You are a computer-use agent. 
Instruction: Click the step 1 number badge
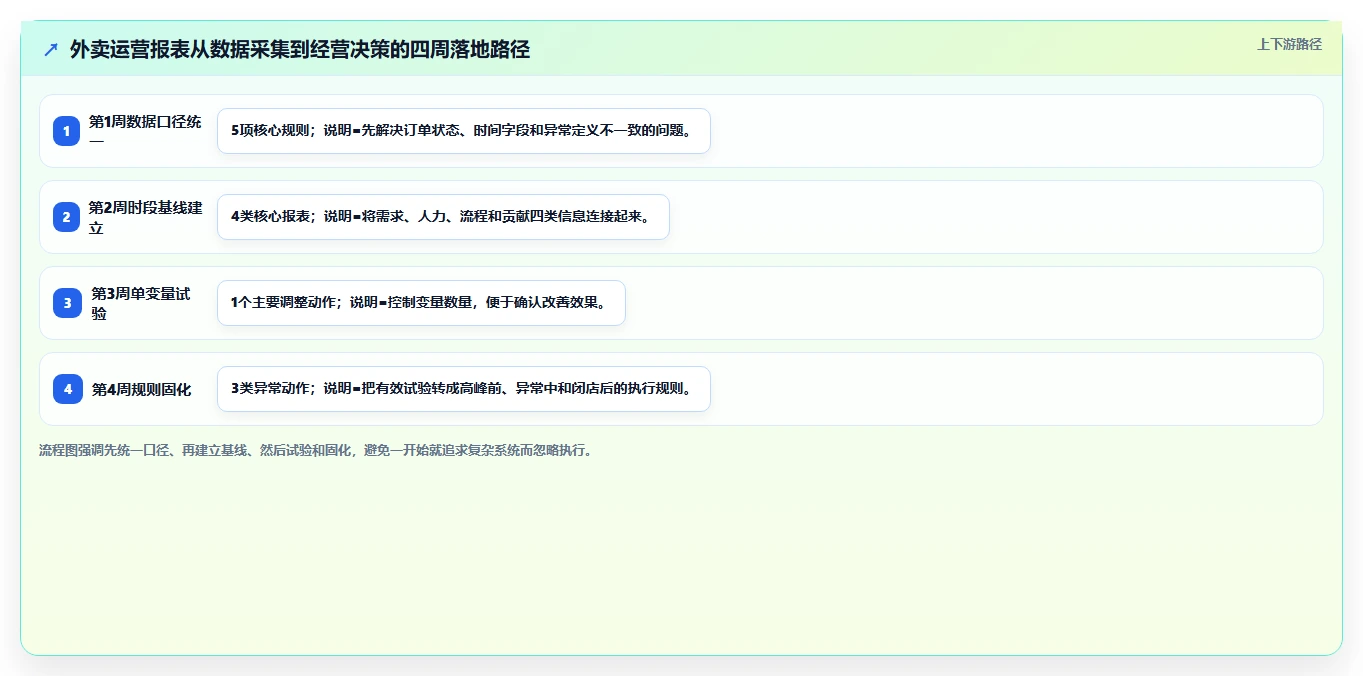67,131
